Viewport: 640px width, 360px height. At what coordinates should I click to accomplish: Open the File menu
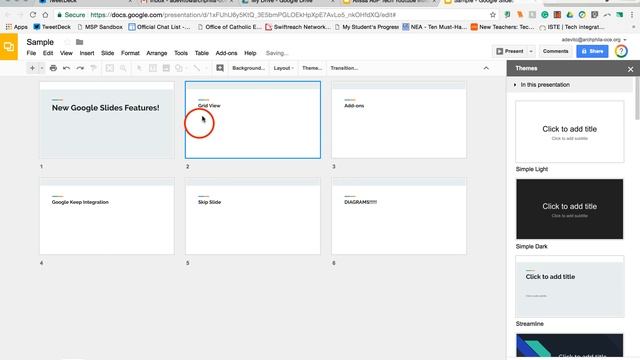tap(31, 53)
